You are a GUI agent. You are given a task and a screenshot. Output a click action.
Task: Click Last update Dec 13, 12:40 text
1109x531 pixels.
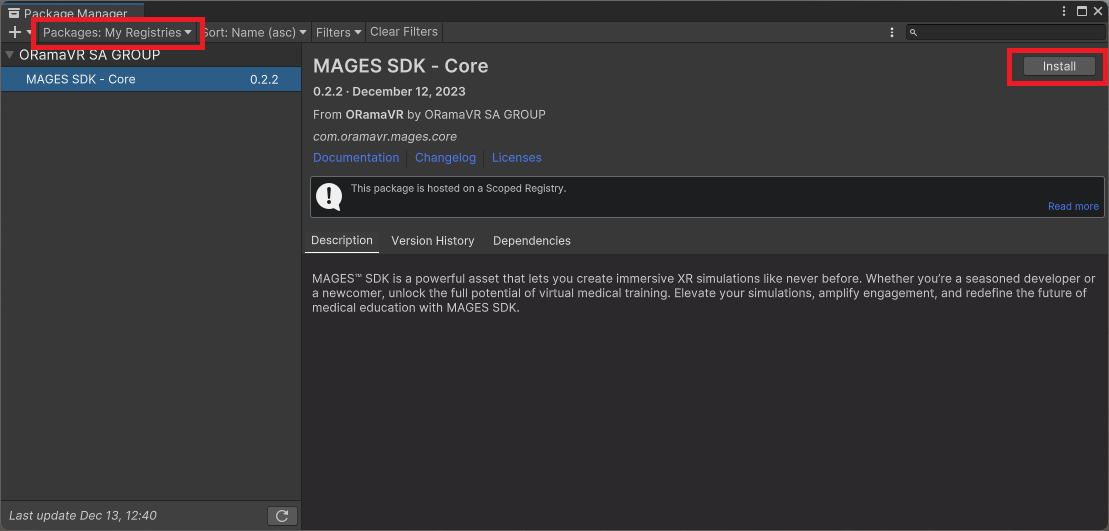click(83, 516)
